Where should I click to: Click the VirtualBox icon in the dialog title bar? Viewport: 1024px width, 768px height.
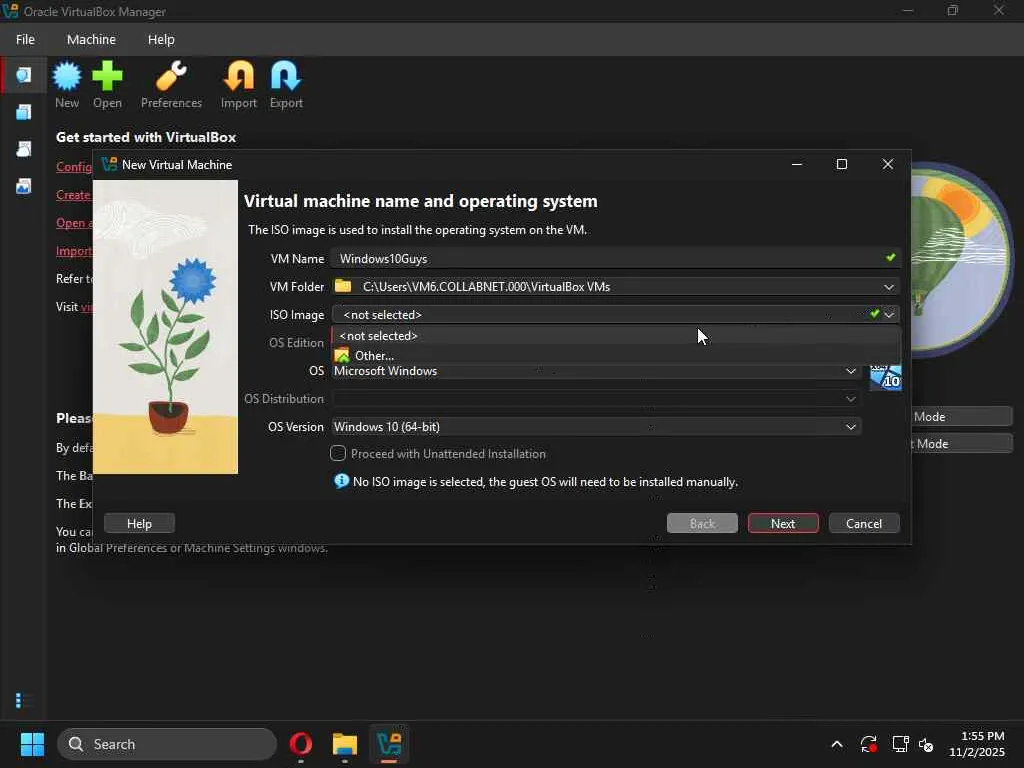coord(109,165)
